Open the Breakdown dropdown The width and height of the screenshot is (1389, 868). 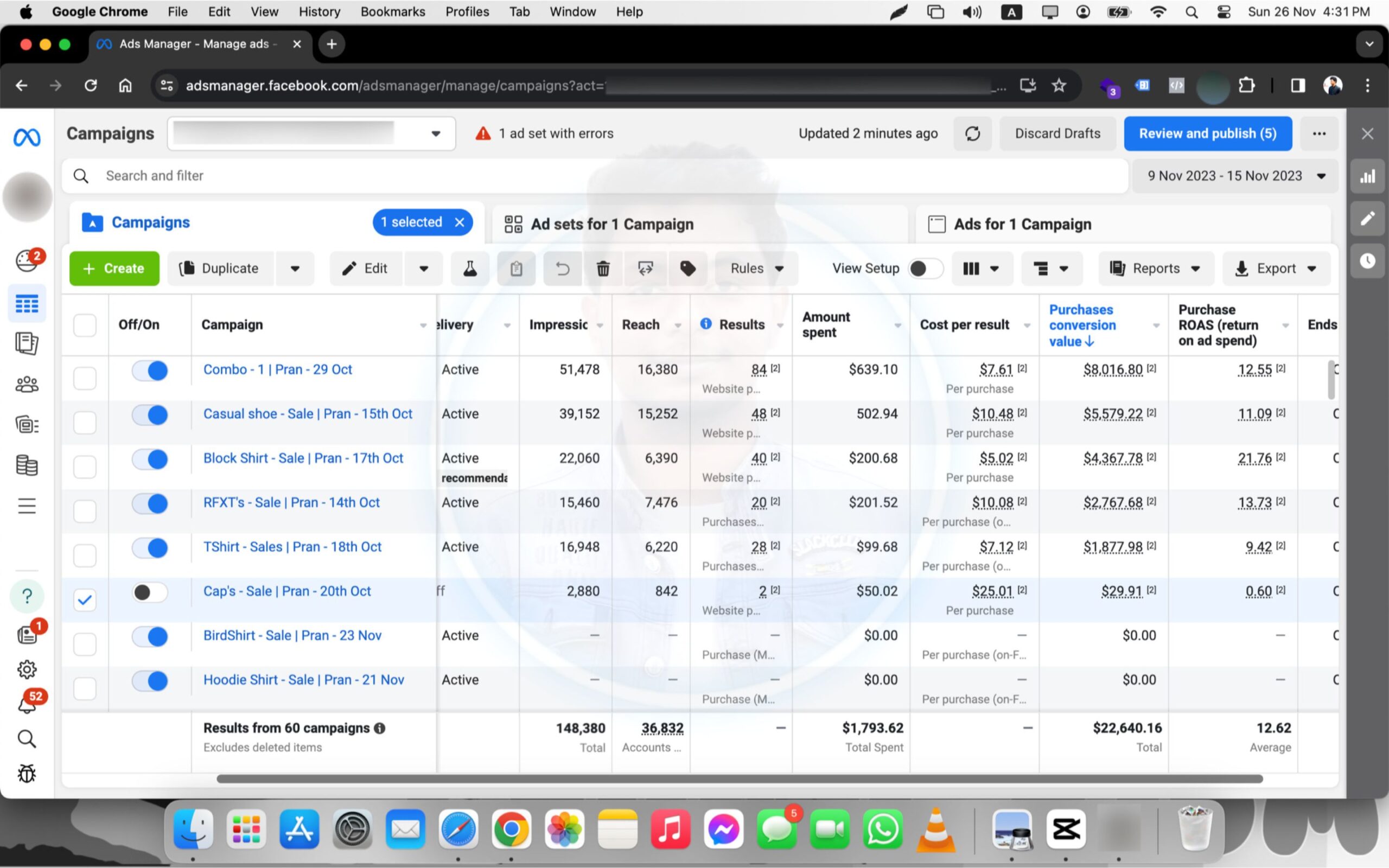click(x=1052, y=269)
